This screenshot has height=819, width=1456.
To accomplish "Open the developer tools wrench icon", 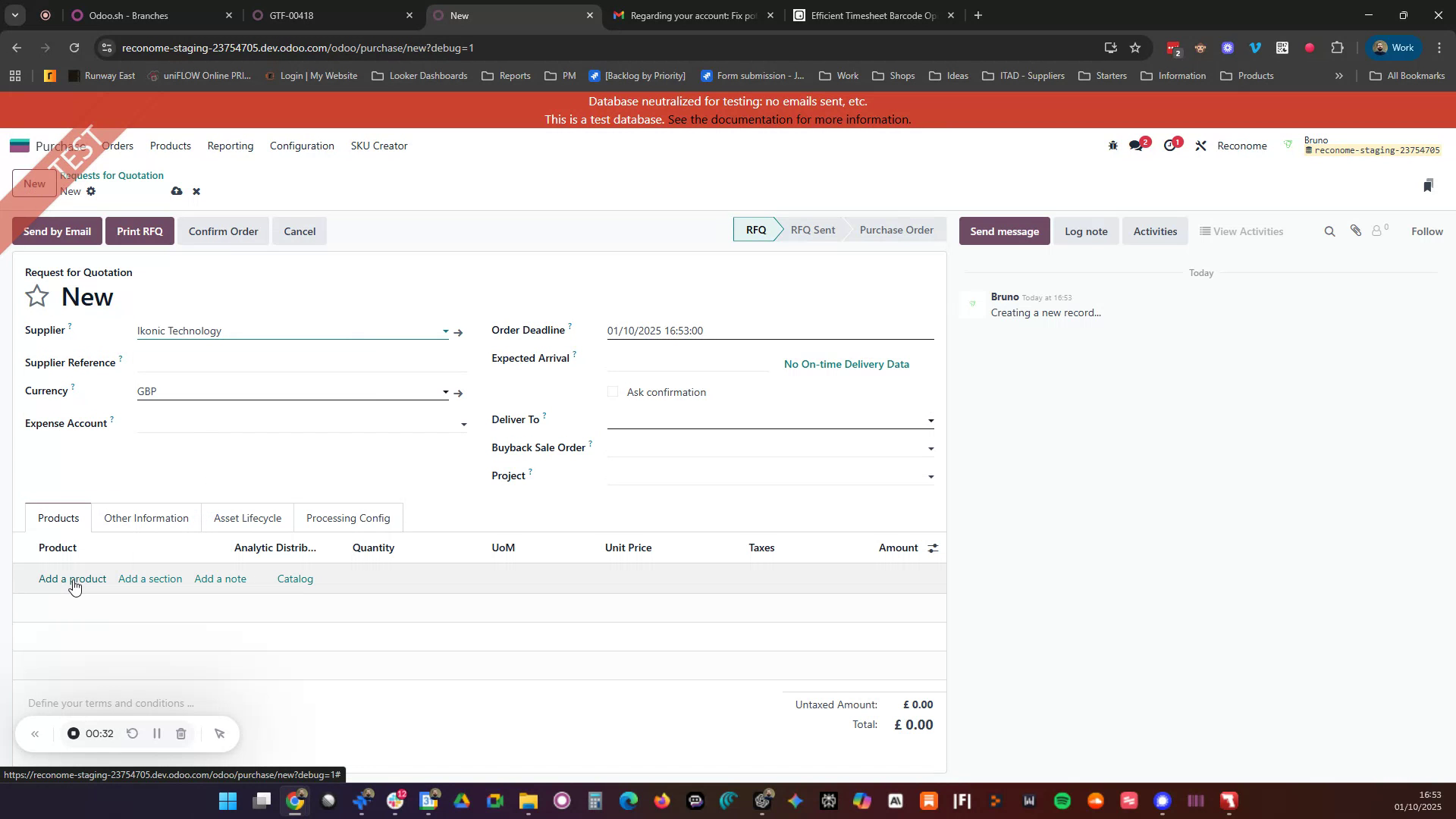I will click(1200, 145).
